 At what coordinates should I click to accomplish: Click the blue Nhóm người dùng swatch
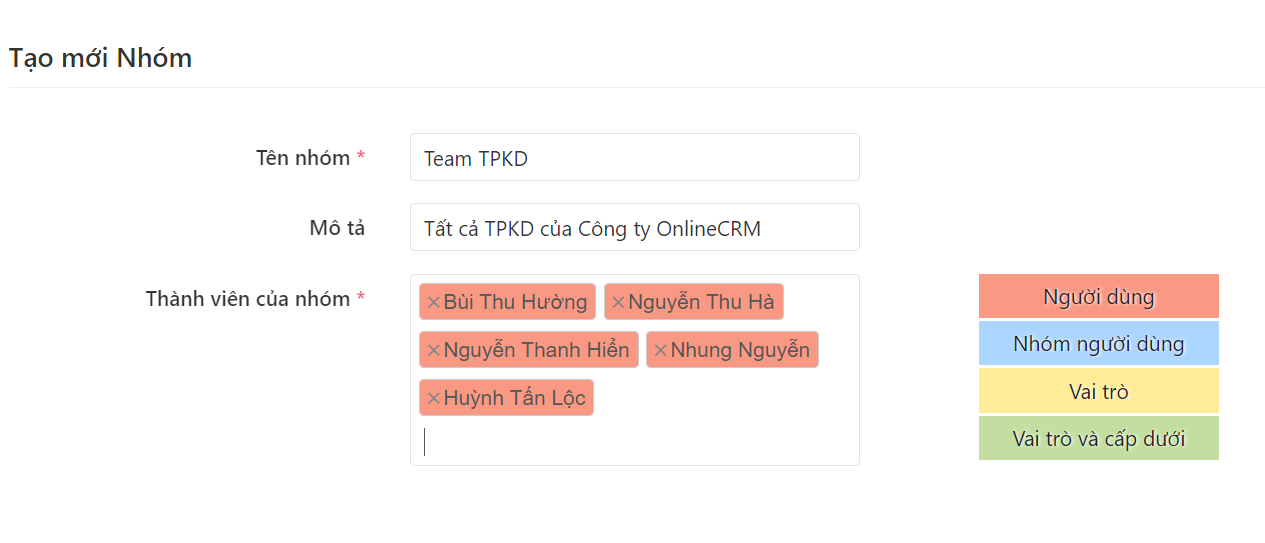tap(1098, 344)
